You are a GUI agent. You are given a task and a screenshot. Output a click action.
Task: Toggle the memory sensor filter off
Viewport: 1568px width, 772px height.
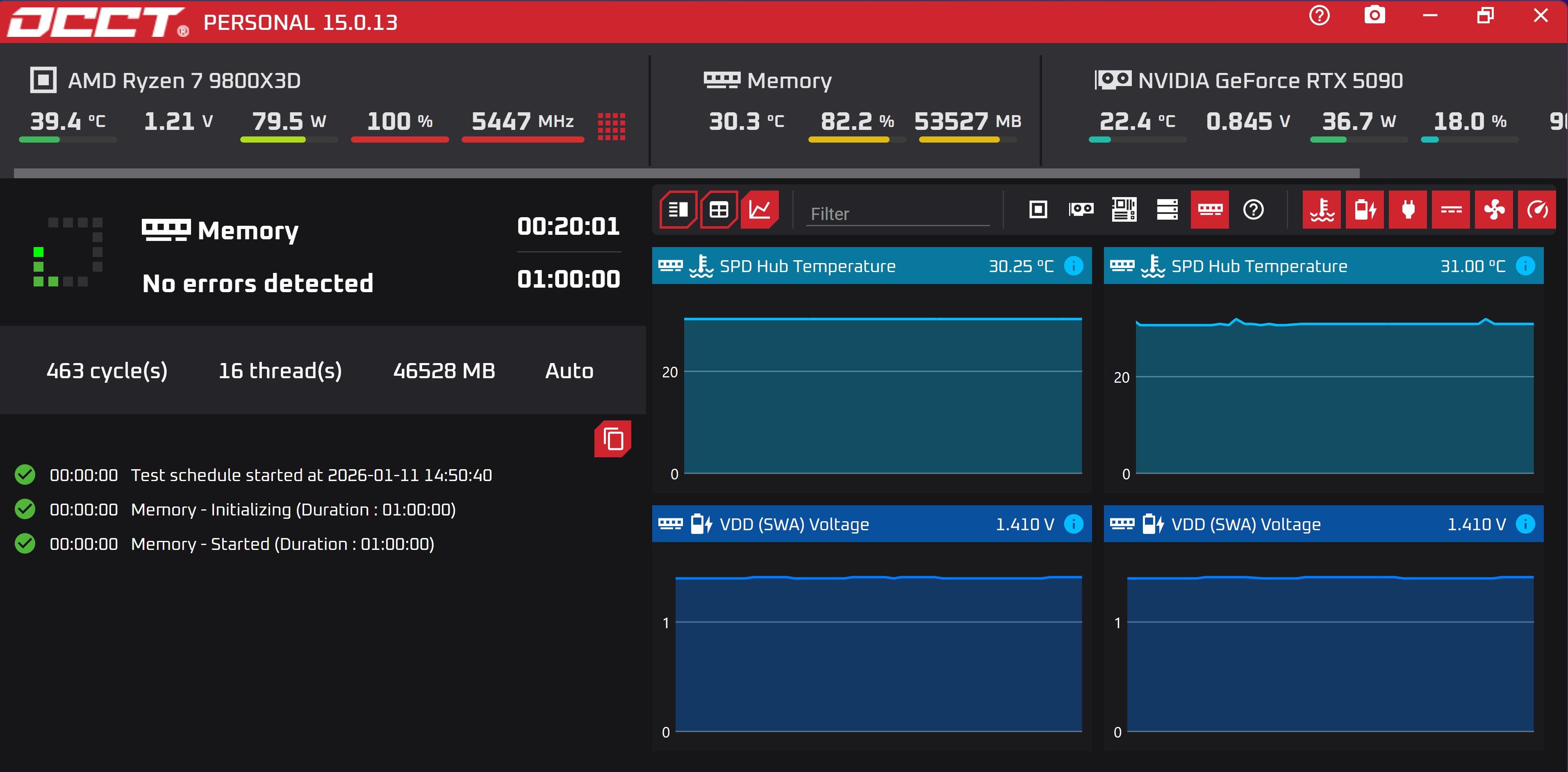point(1209,210)
